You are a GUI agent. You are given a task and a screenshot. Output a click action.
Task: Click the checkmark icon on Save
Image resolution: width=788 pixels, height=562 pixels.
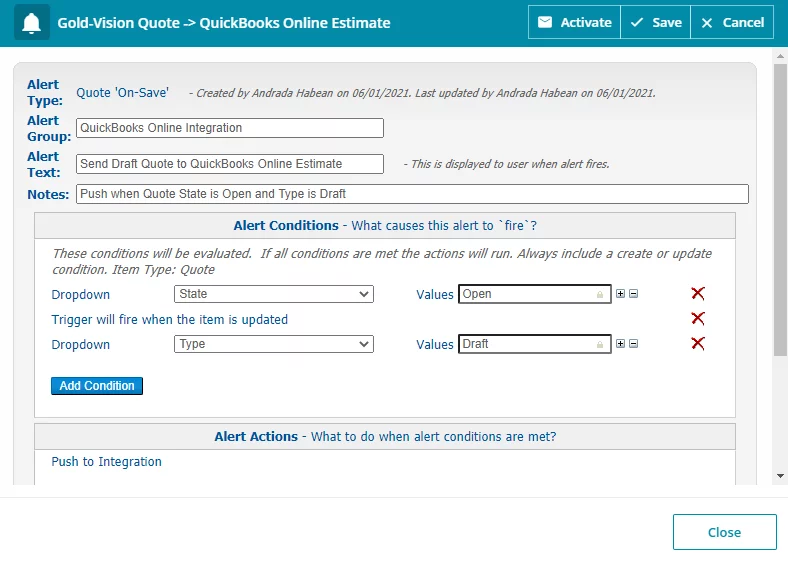[x=637, y=23]
